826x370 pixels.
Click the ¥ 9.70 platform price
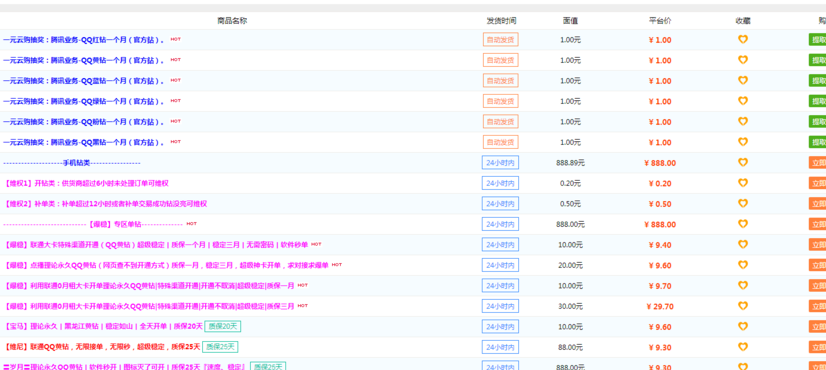(660, 286)
